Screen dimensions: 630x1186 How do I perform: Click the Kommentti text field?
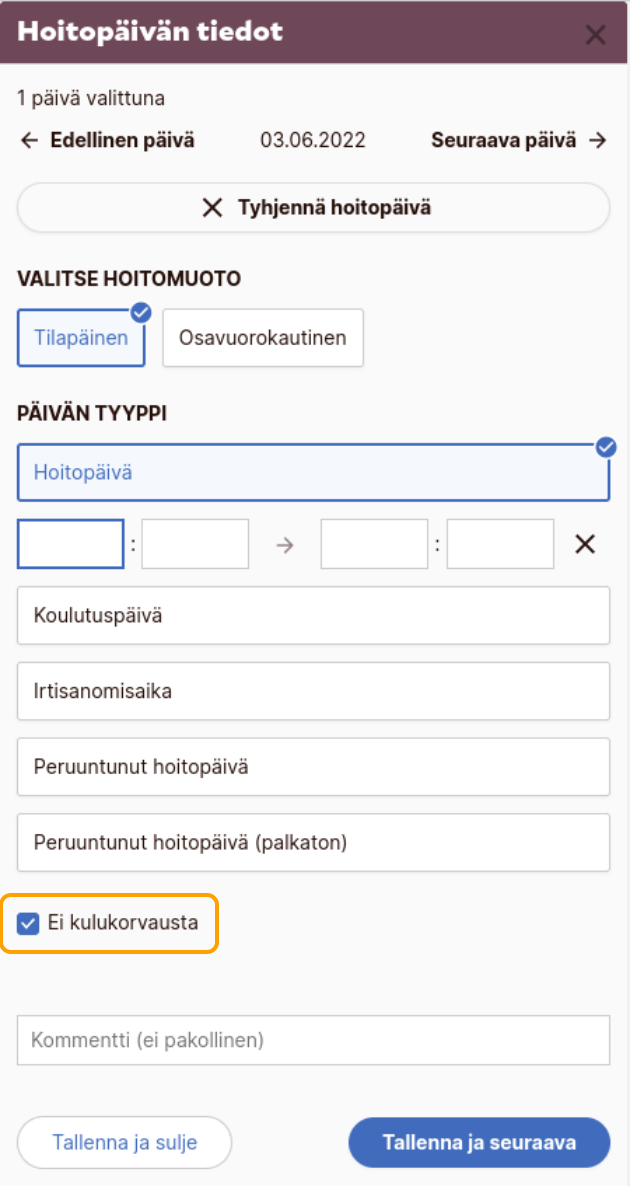tap(313, 1040)
